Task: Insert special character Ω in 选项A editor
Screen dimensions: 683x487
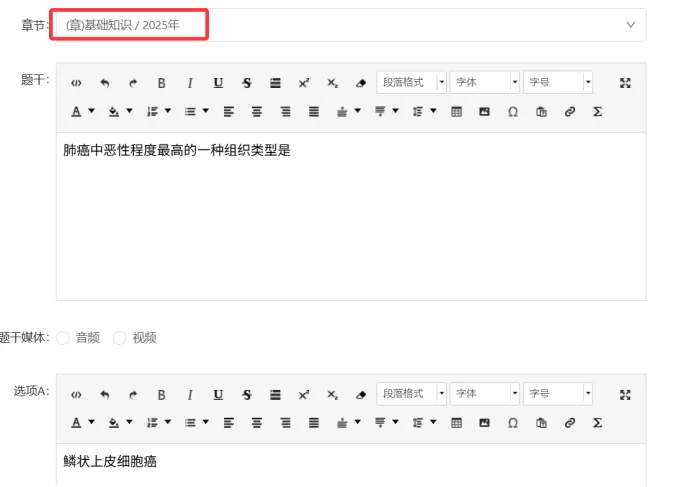Action: tap(513, 423)
